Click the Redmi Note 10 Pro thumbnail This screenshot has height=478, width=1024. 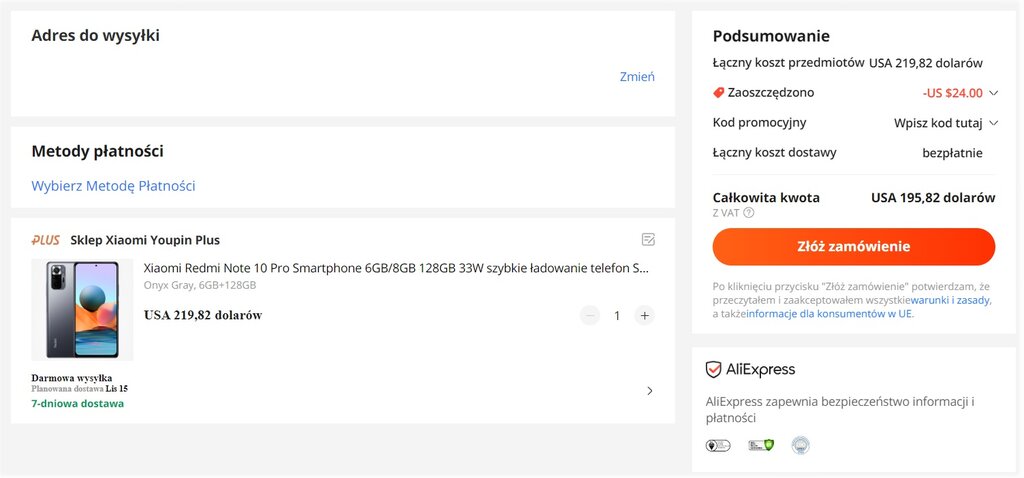pos(82,310)
